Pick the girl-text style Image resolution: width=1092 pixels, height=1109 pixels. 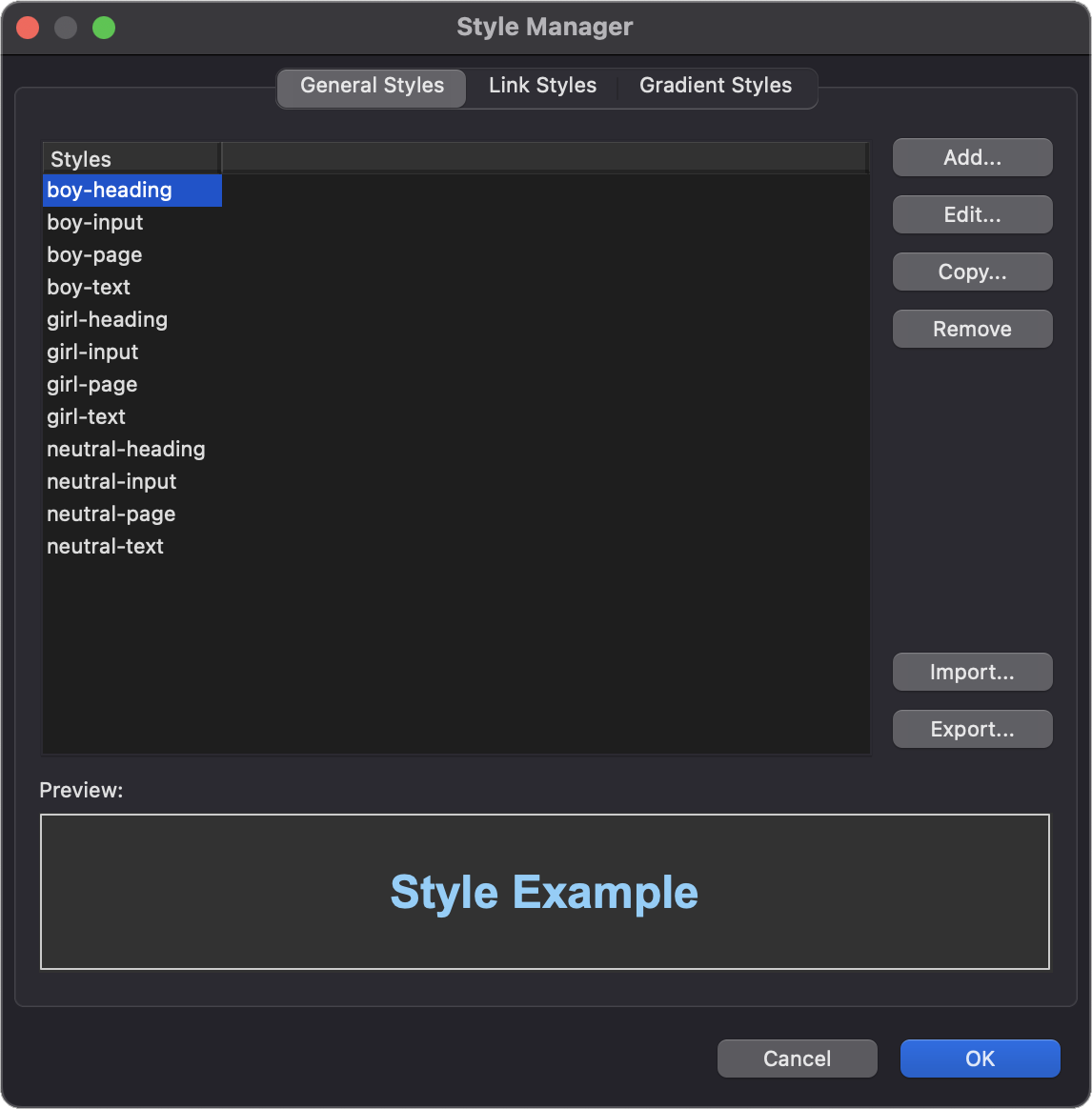coord(87,417)
